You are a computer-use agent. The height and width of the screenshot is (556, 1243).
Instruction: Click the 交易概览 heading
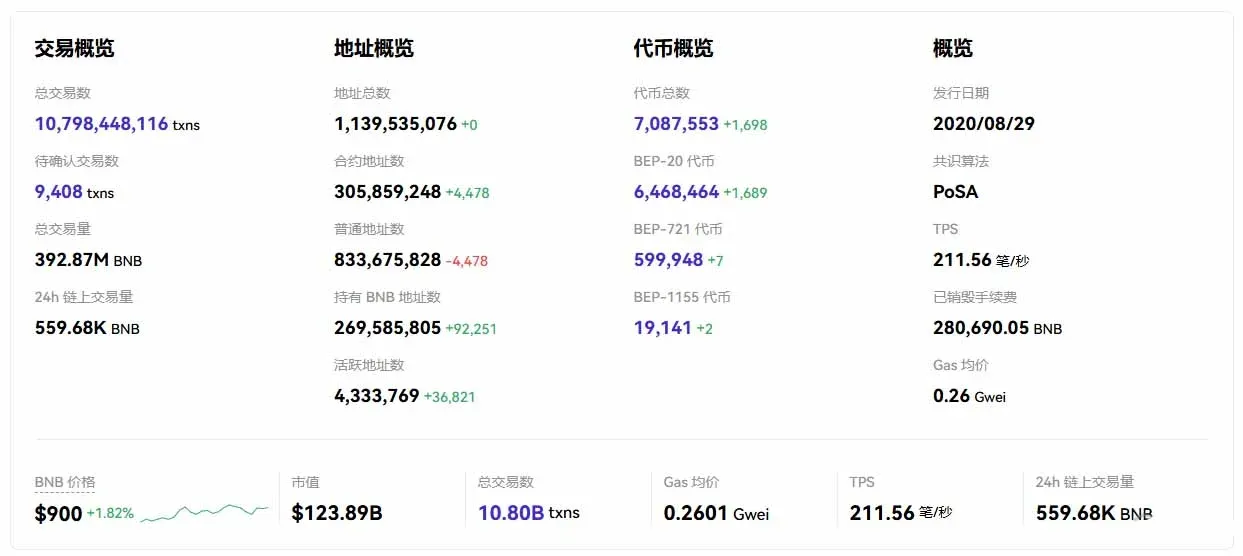coord(74,48)
